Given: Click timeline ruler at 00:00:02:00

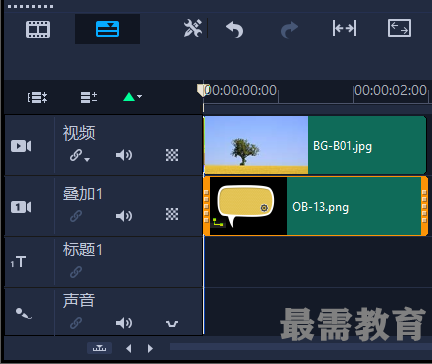Looking at the screenshot, I should [x=390, y=90].
